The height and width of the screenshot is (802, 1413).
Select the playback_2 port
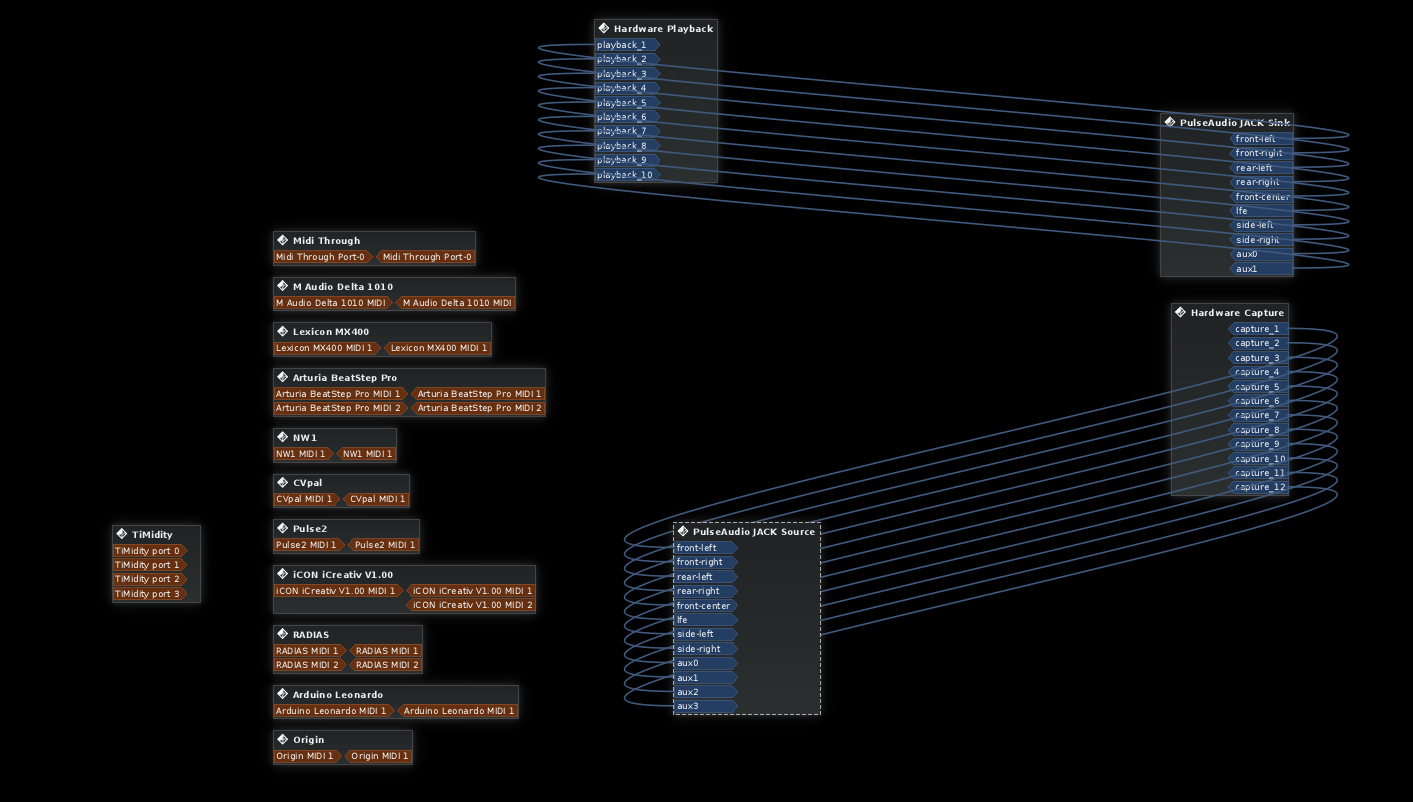pyautogui.click(x=627, y=59)
